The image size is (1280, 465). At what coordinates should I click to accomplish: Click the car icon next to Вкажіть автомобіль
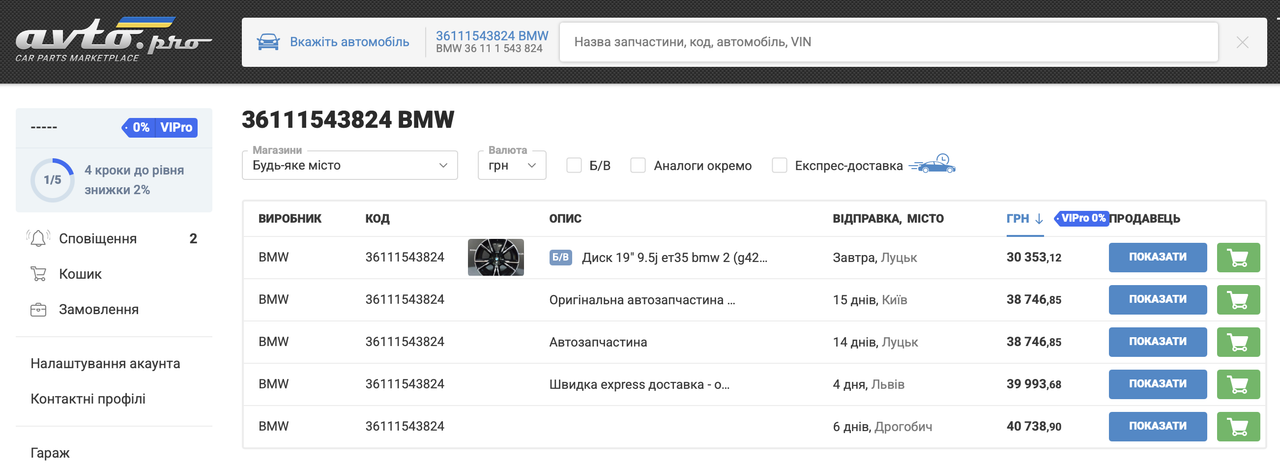(x=268, y=42)
